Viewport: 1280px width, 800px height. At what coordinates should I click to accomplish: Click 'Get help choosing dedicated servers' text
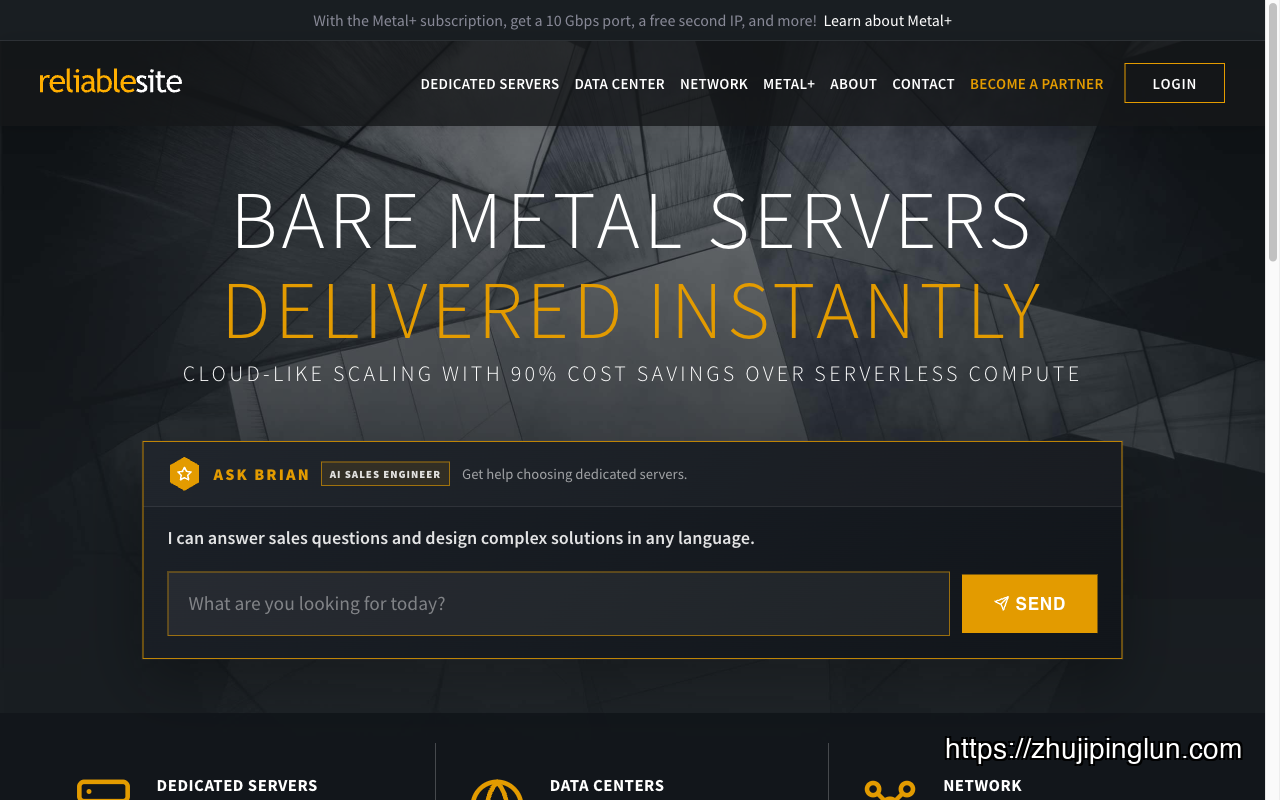[x=574, y=474]
